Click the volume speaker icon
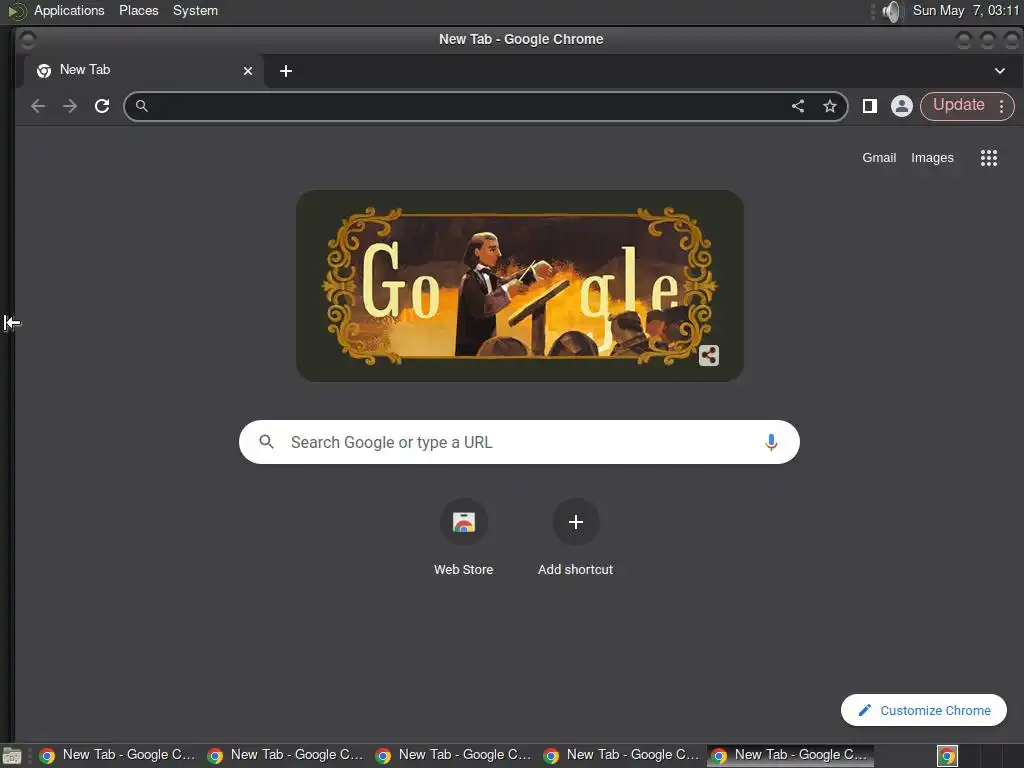 [x=891, y=11]
